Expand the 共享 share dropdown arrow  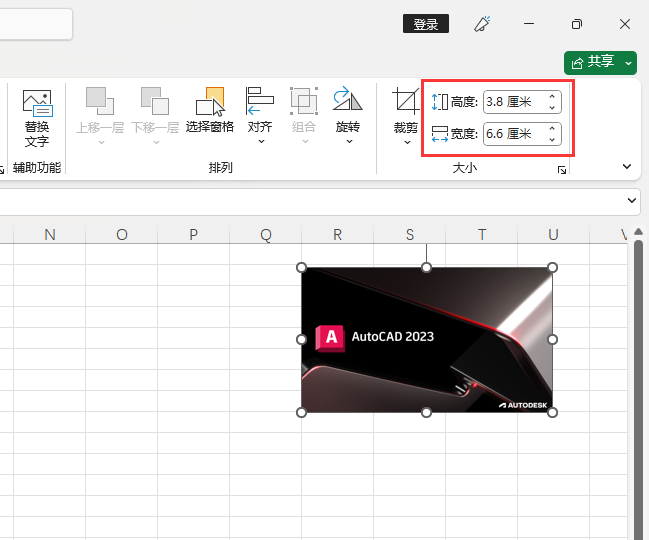pyautogui.click(x=628, y=63)
